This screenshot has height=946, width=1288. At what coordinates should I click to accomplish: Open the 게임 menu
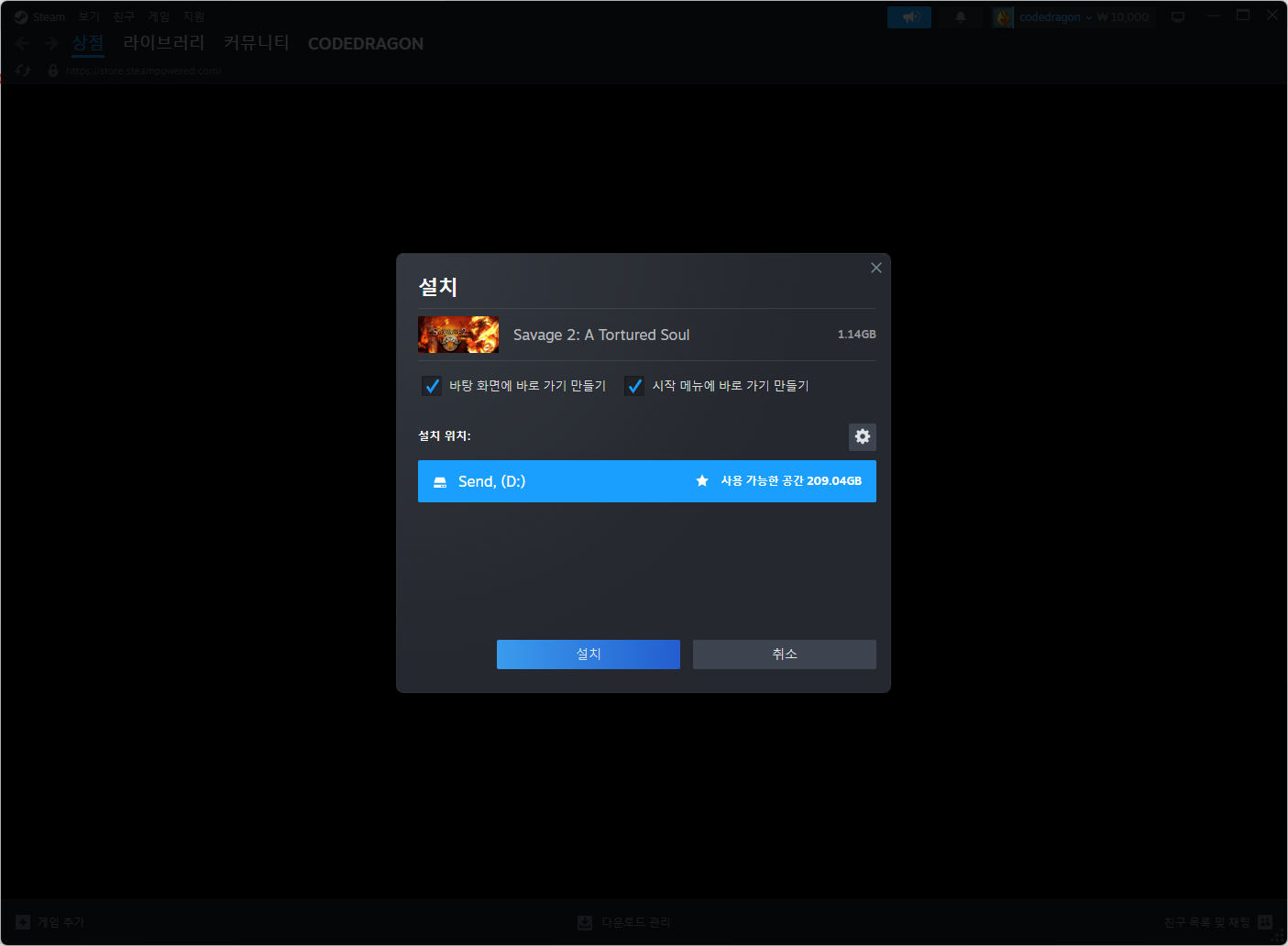pos(159,16)
